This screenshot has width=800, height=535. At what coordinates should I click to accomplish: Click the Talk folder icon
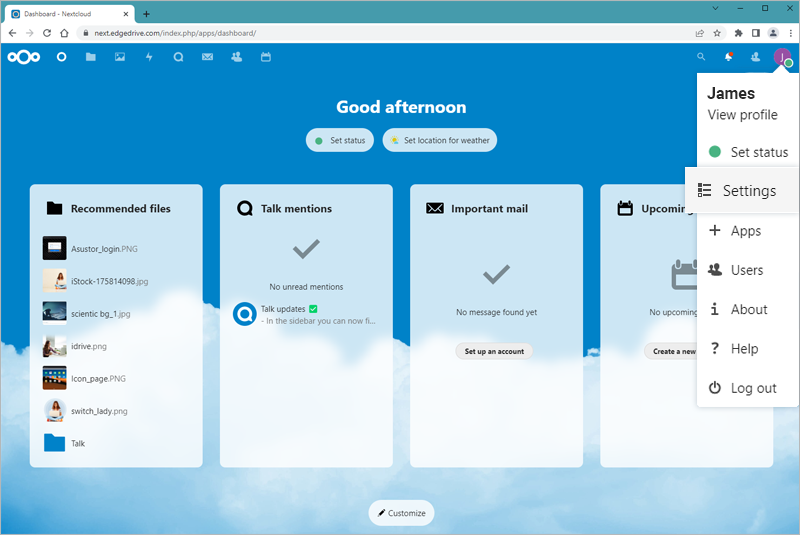click(55, 443)
